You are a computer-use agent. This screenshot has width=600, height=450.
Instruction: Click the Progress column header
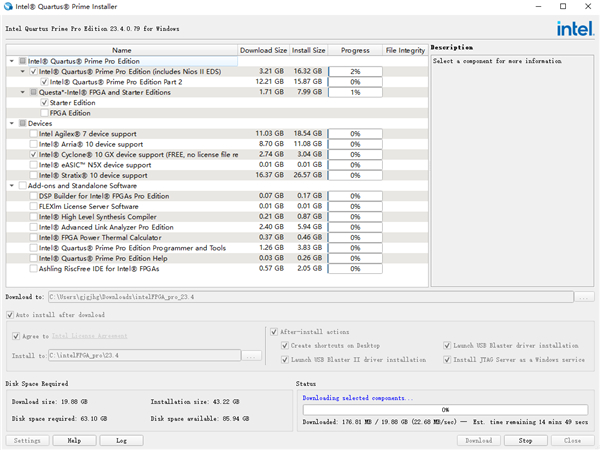355,50
